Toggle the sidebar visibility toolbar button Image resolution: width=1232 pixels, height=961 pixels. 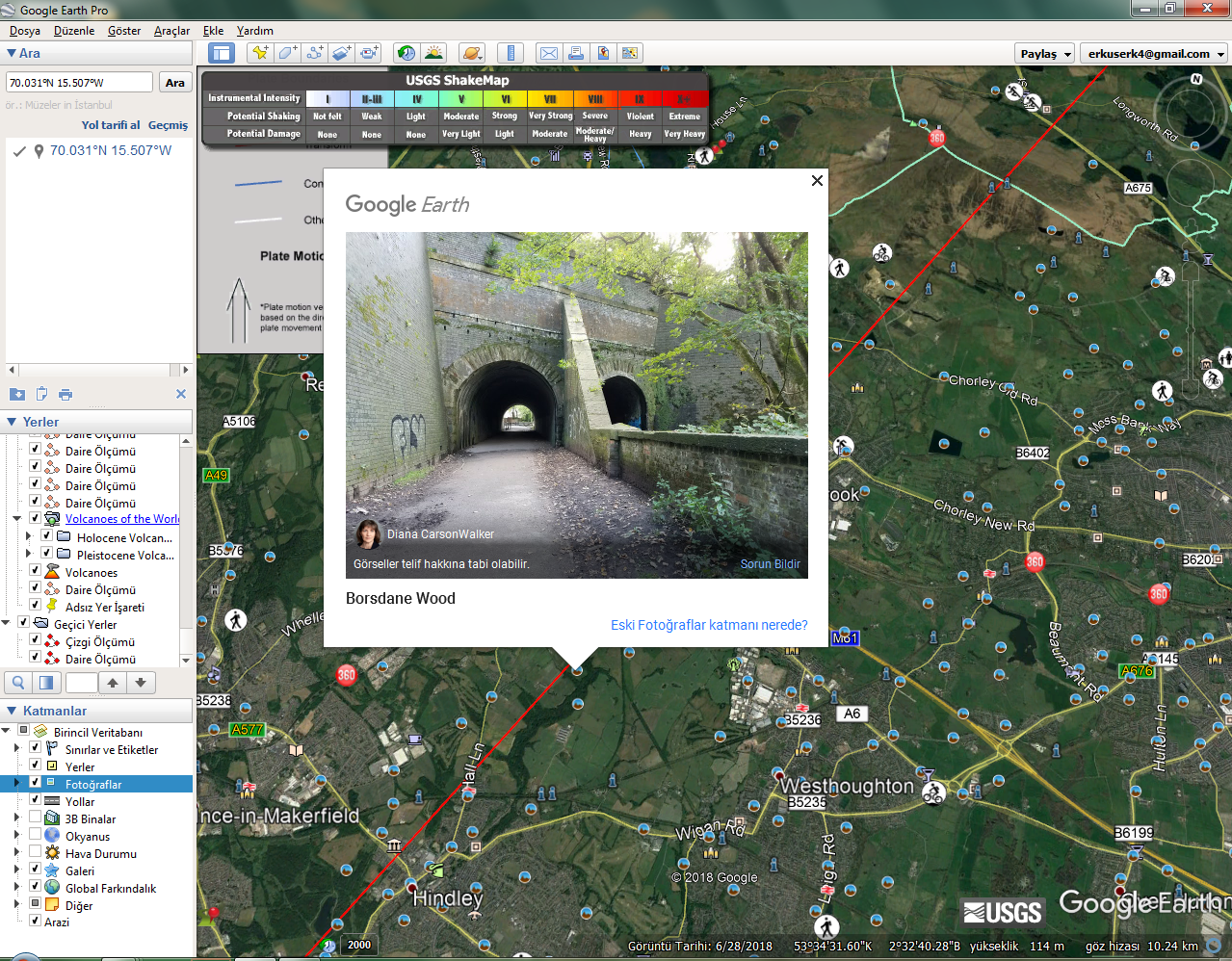(222, 53)
